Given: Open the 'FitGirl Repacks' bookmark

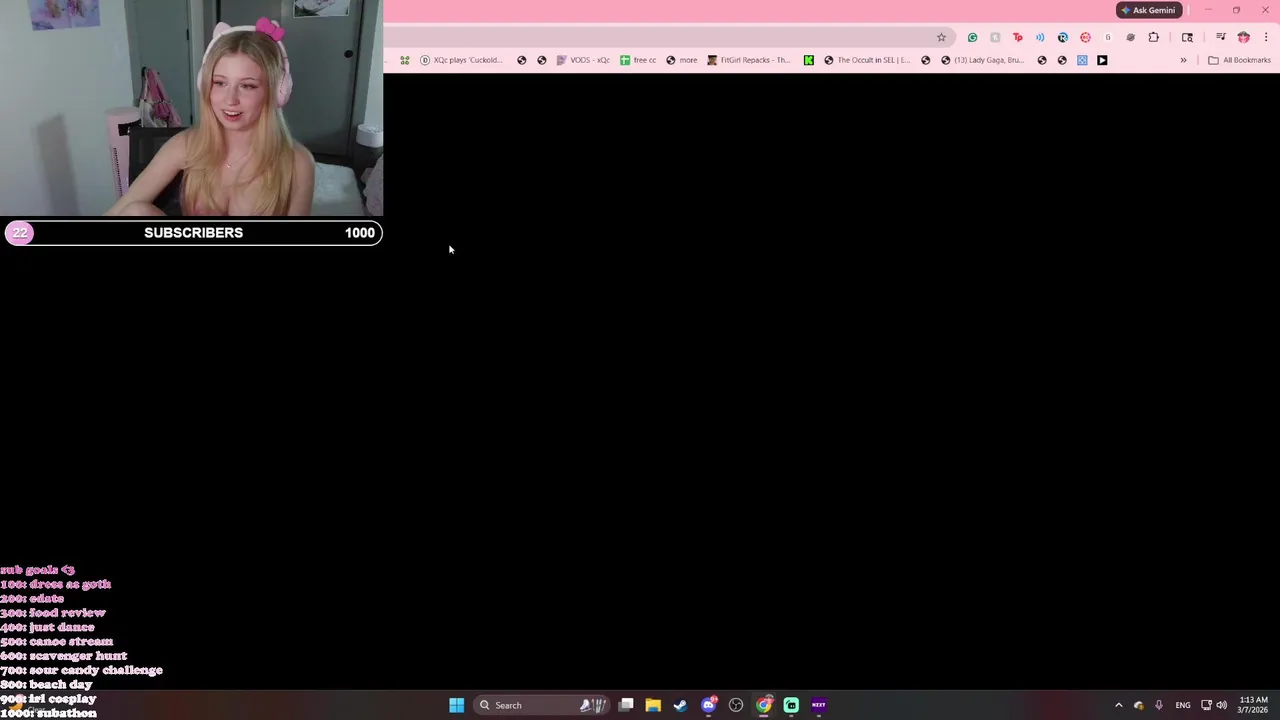Looking at the screenshot, I should coord(748,60).
